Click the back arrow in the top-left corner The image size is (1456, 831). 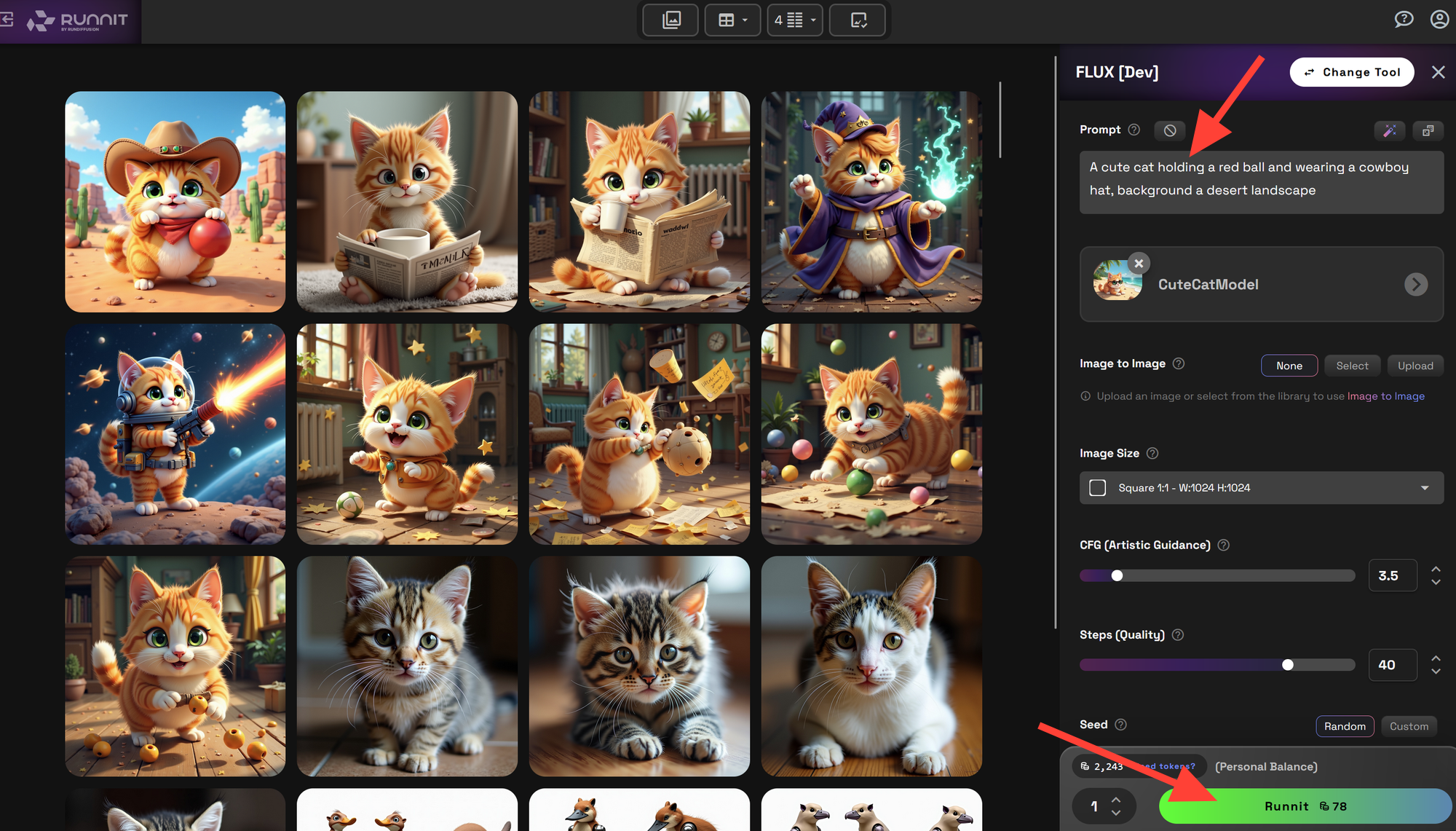click(7, 20)
